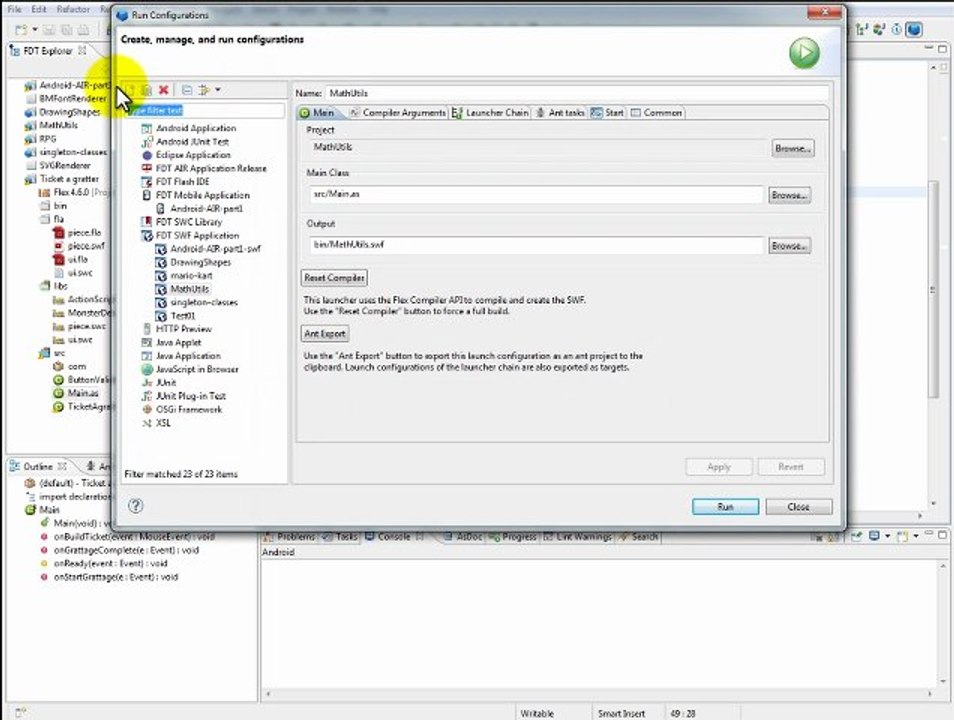Select the Android-AIR-part1-swf configuration
Image resolution: width=954 pixels, height=720 pixels.
pyautogui.click(x=215, y=249)
